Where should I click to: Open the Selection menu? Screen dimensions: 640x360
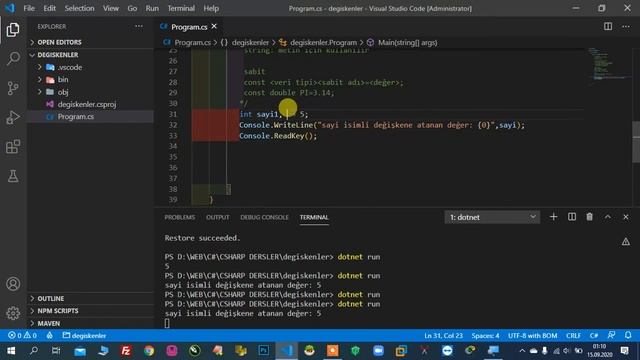(x=79, y=8)
